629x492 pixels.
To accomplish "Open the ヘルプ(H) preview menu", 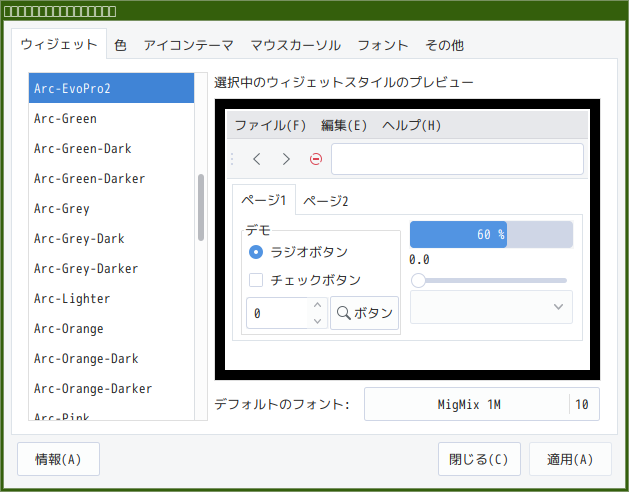I will pyautogui.click(x=411, y=126).
